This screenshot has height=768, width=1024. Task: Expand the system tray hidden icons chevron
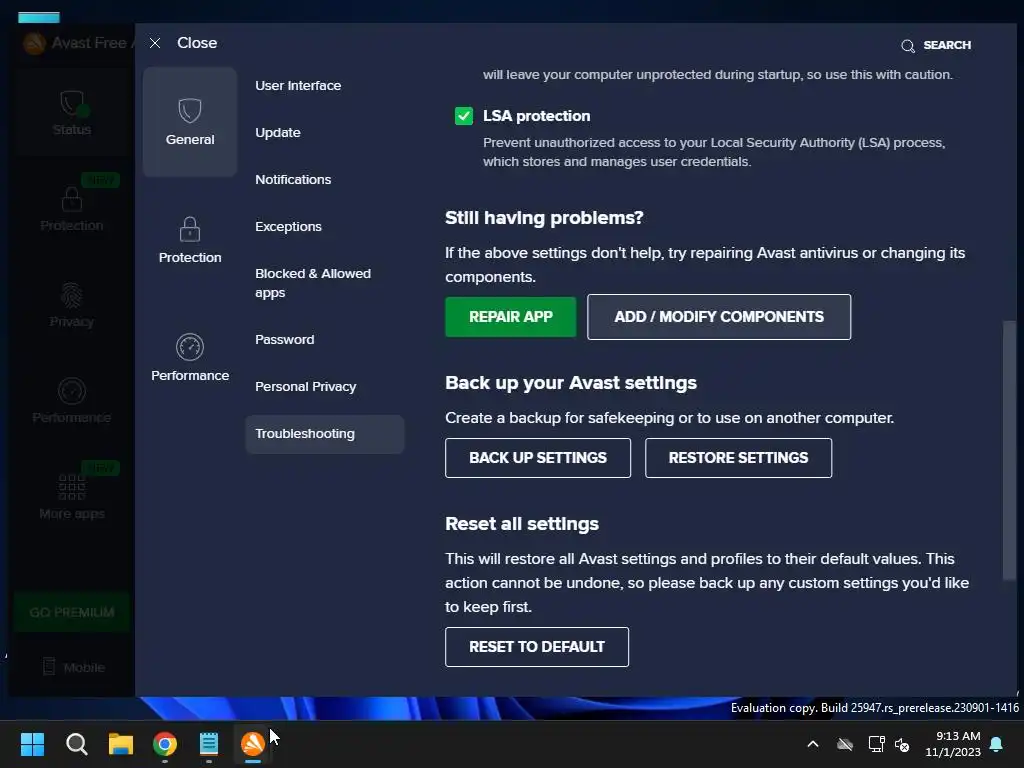[813, 744]
